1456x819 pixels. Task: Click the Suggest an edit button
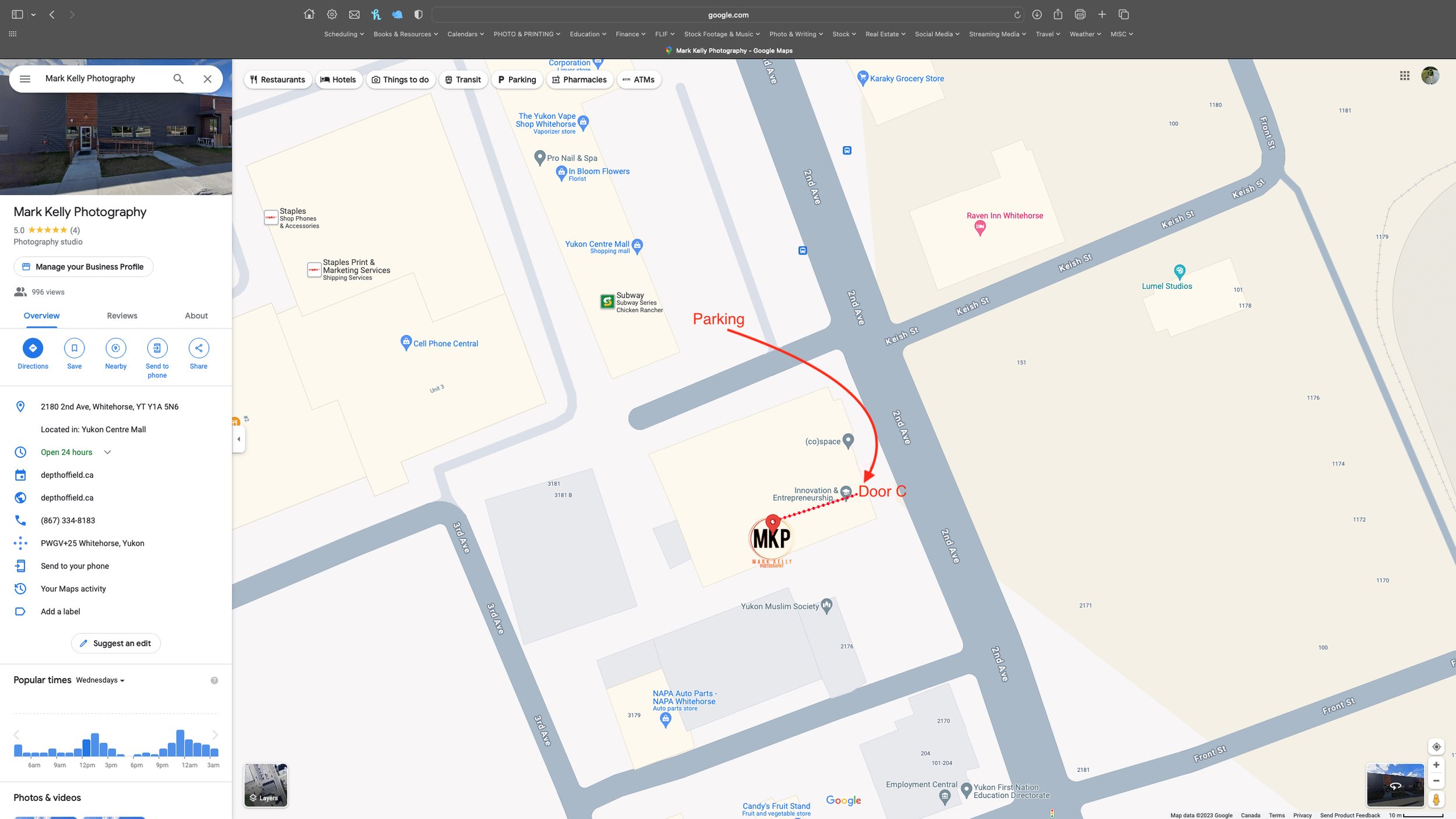point(115,643)
